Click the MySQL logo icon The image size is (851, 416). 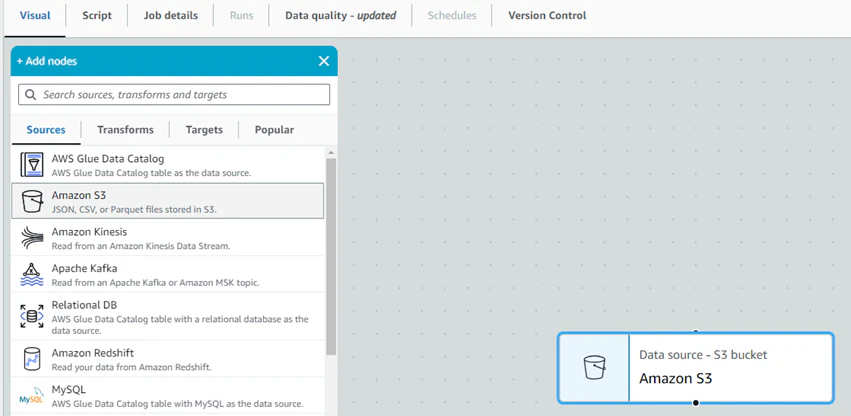tap(31, 396)
